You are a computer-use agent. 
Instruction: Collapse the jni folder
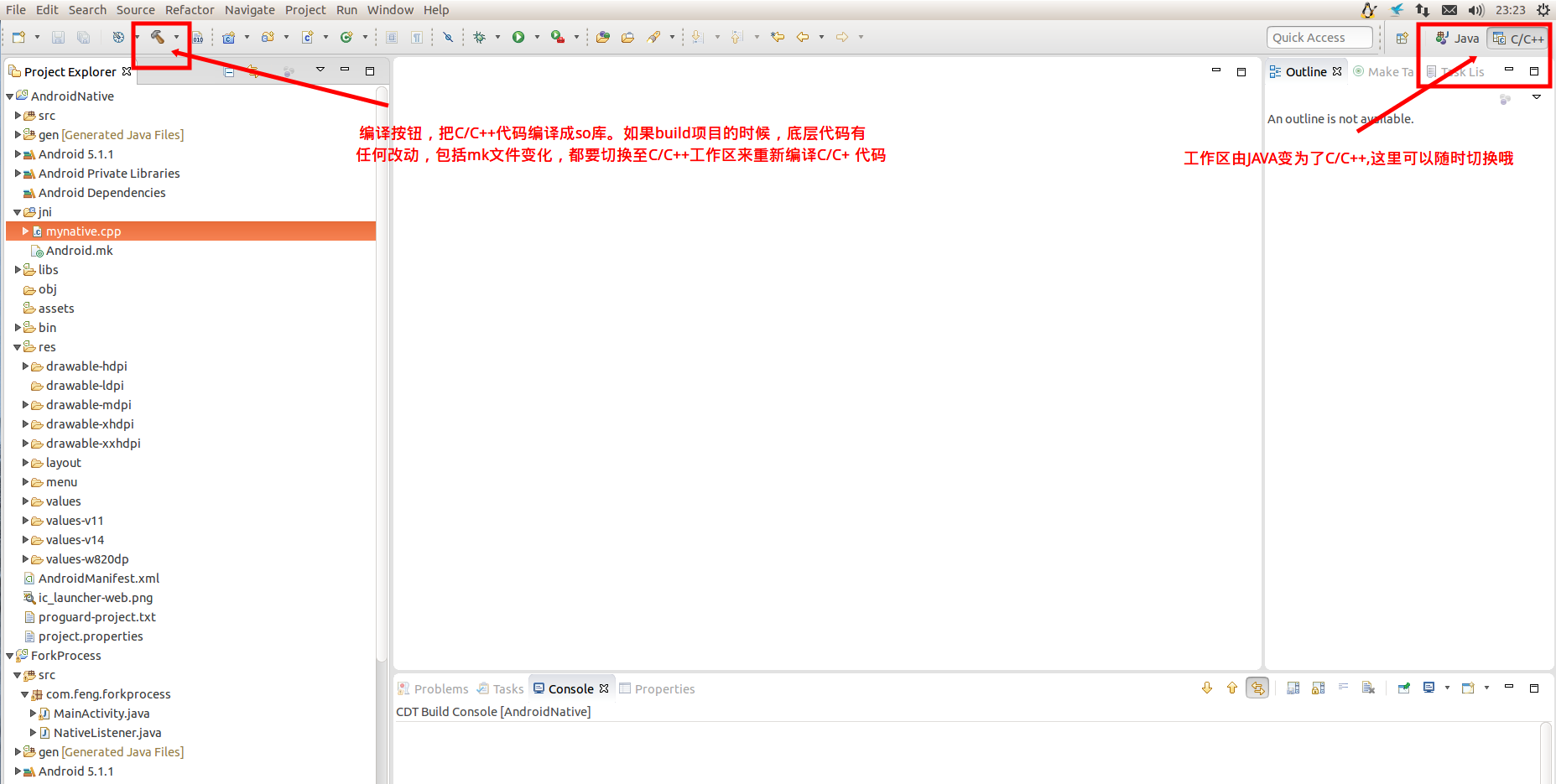coord(18,212)
